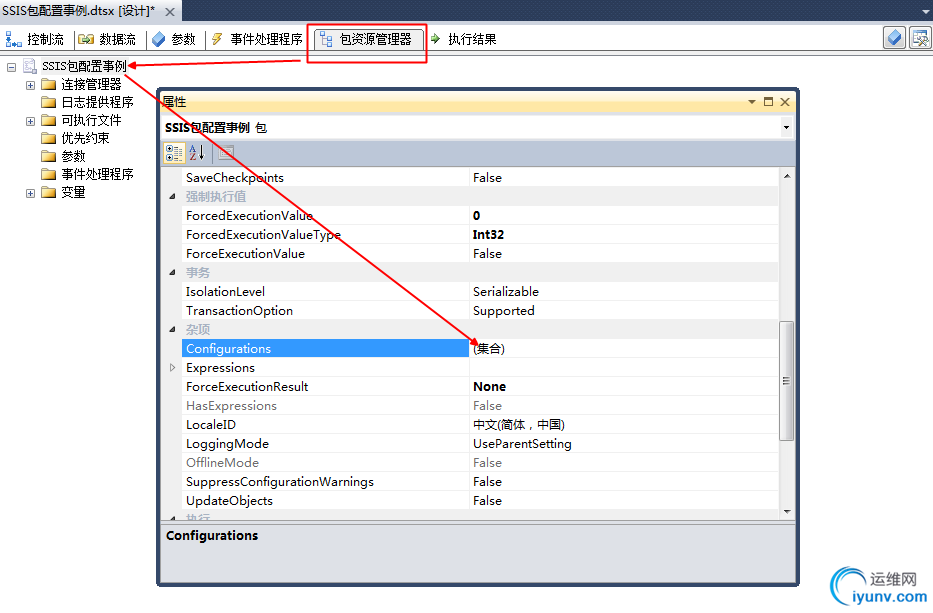Click the (集合) value of Configurations
This screenshot has height=613, width=933.
click(x=489, y=349)
